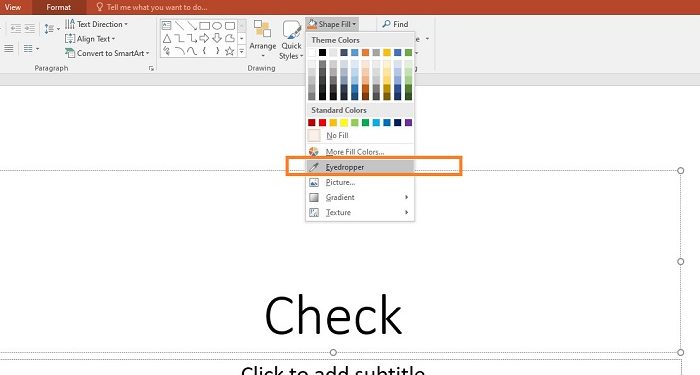Image resolution: width=700 pixels, height=375 pixels.
Task: Select the Text Box shape in gallery
Action: (x=167, y=26)
